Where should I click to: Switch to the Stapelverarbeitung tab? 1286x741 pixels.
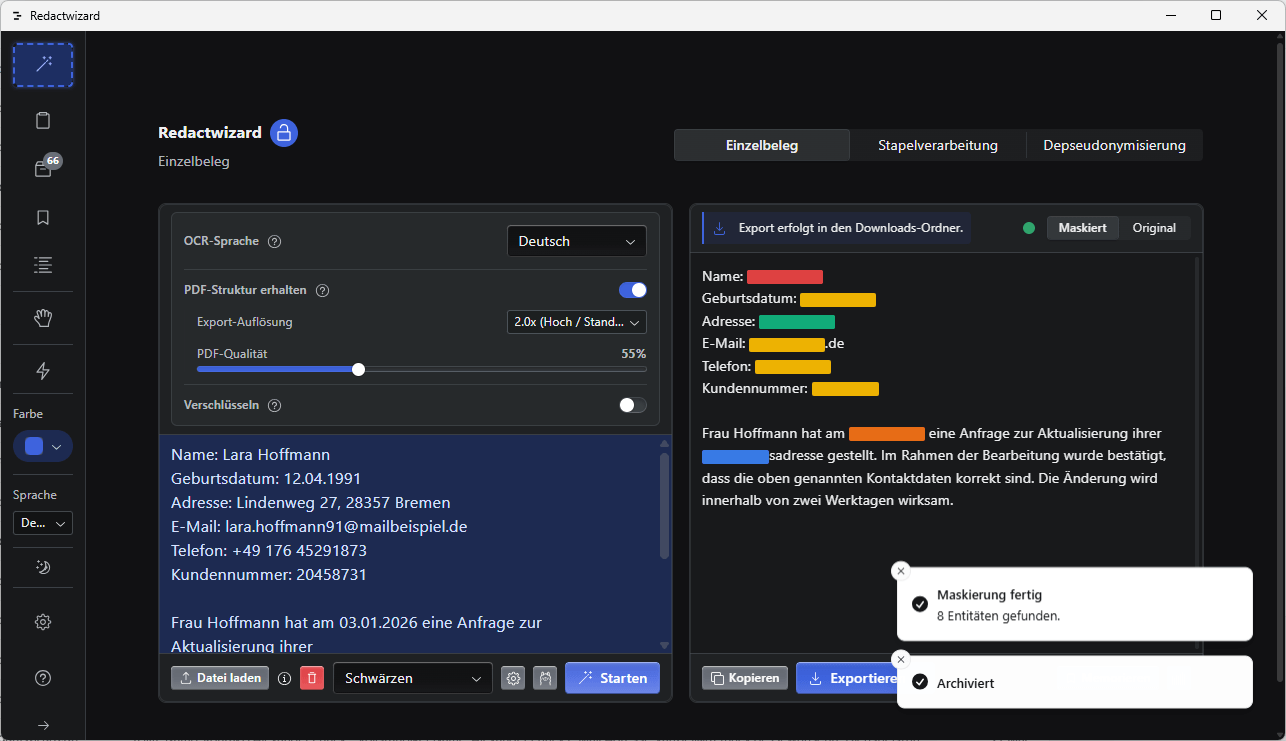(938, 145)
